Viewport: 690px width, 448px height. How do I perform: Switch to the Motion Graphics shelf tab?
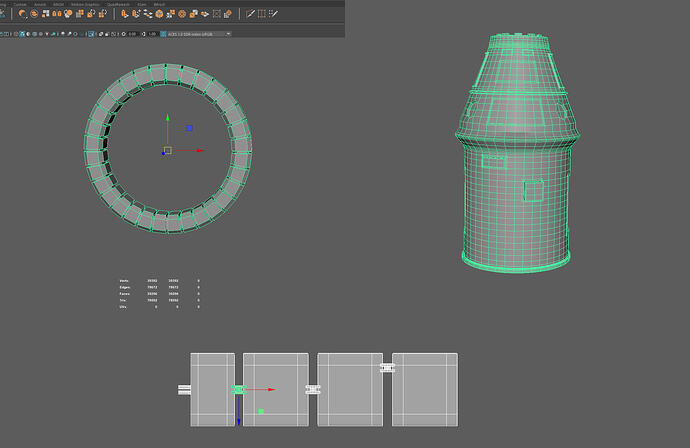pyautogui.click(x=83, y=4)
